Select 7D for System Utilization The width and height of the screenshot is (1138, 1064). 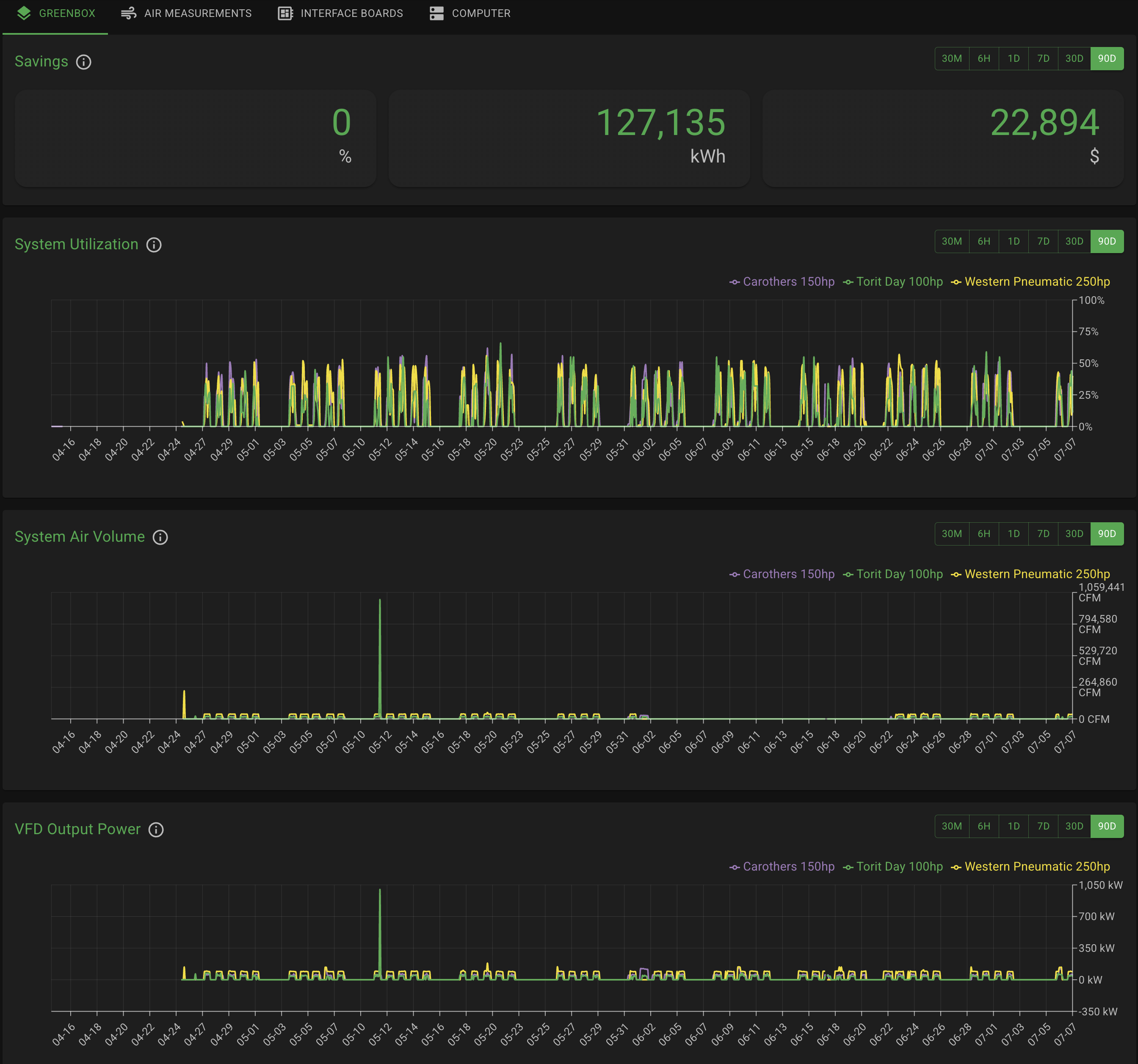point(1044,242)
